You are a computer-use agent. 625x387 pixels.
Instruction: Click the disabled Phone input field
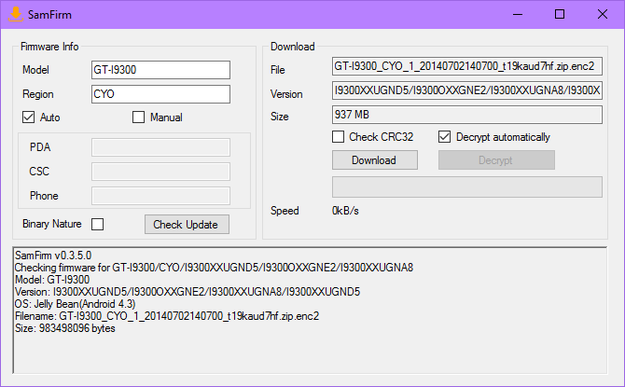point(161,196)
